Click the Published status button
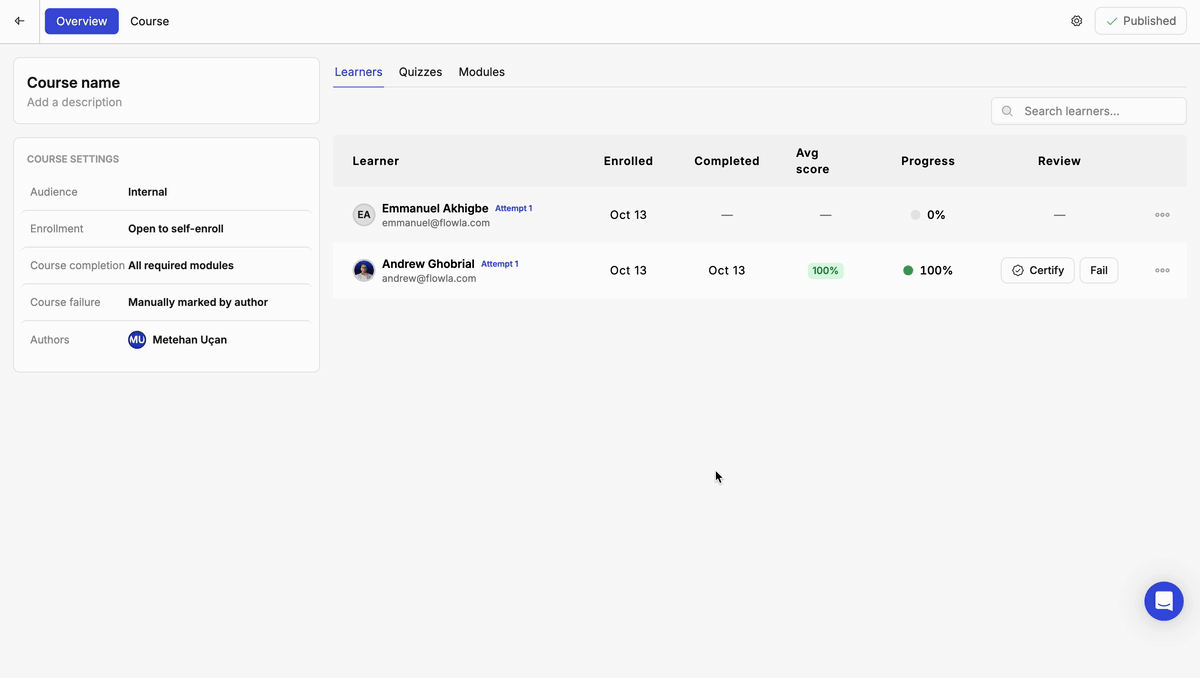Screen dimensions: 1200x678 coord(1141,21)
